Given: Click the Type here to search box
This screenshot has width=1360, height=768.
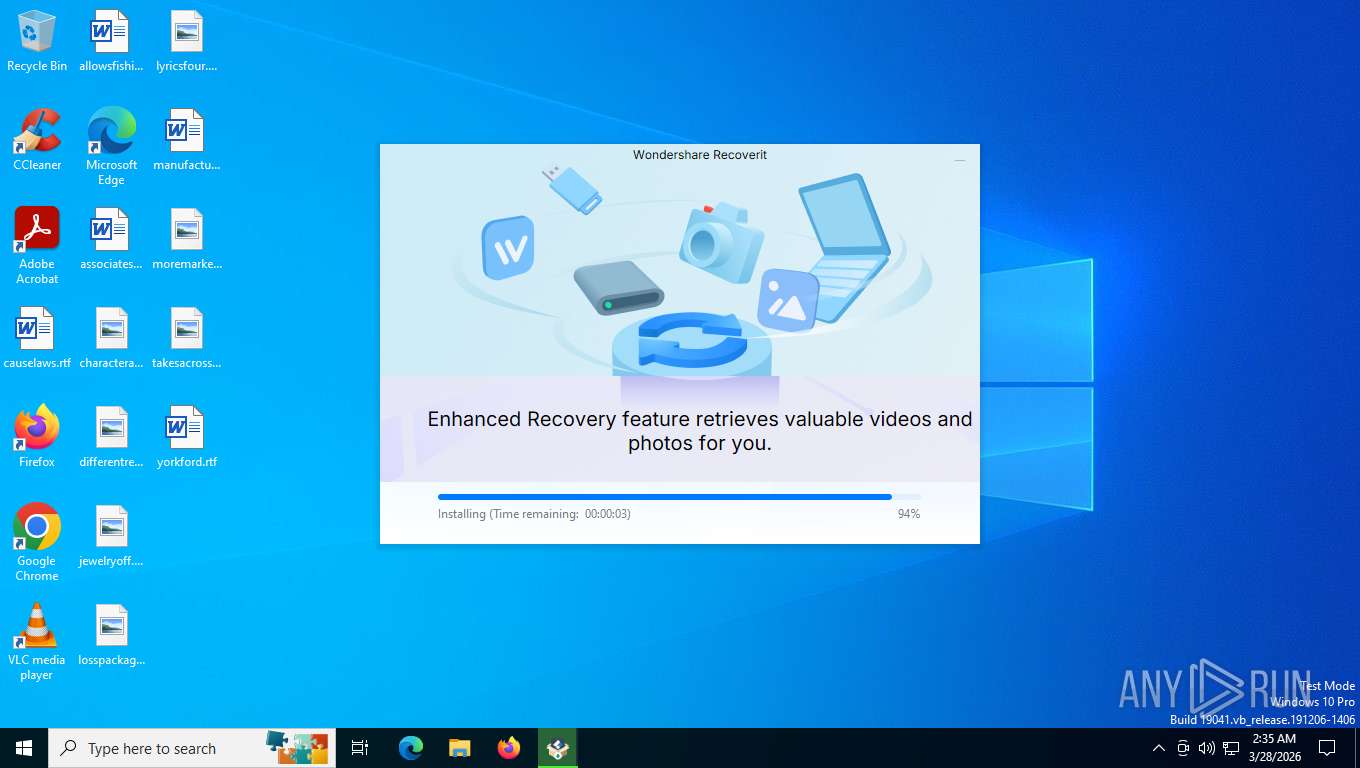Looking at the screenshot, I should (x=192, y=748).
